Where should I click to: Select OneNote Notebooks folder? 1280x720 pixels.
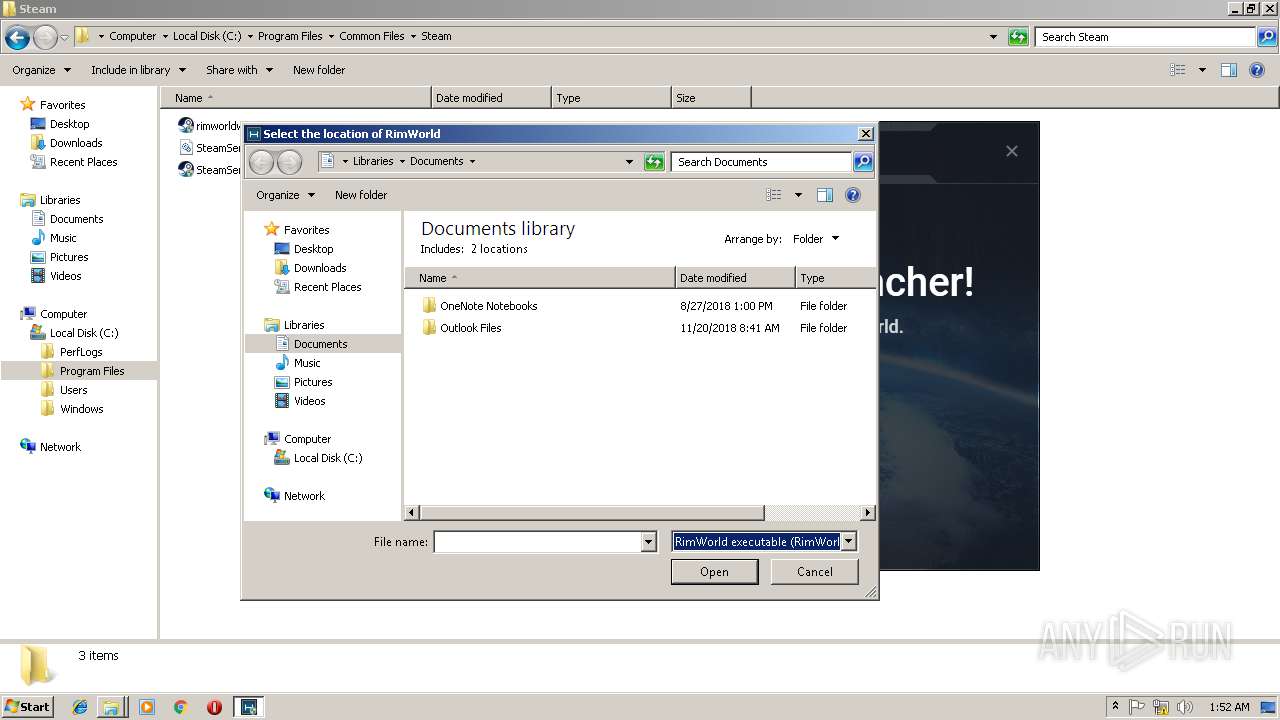tap(489, 306)
